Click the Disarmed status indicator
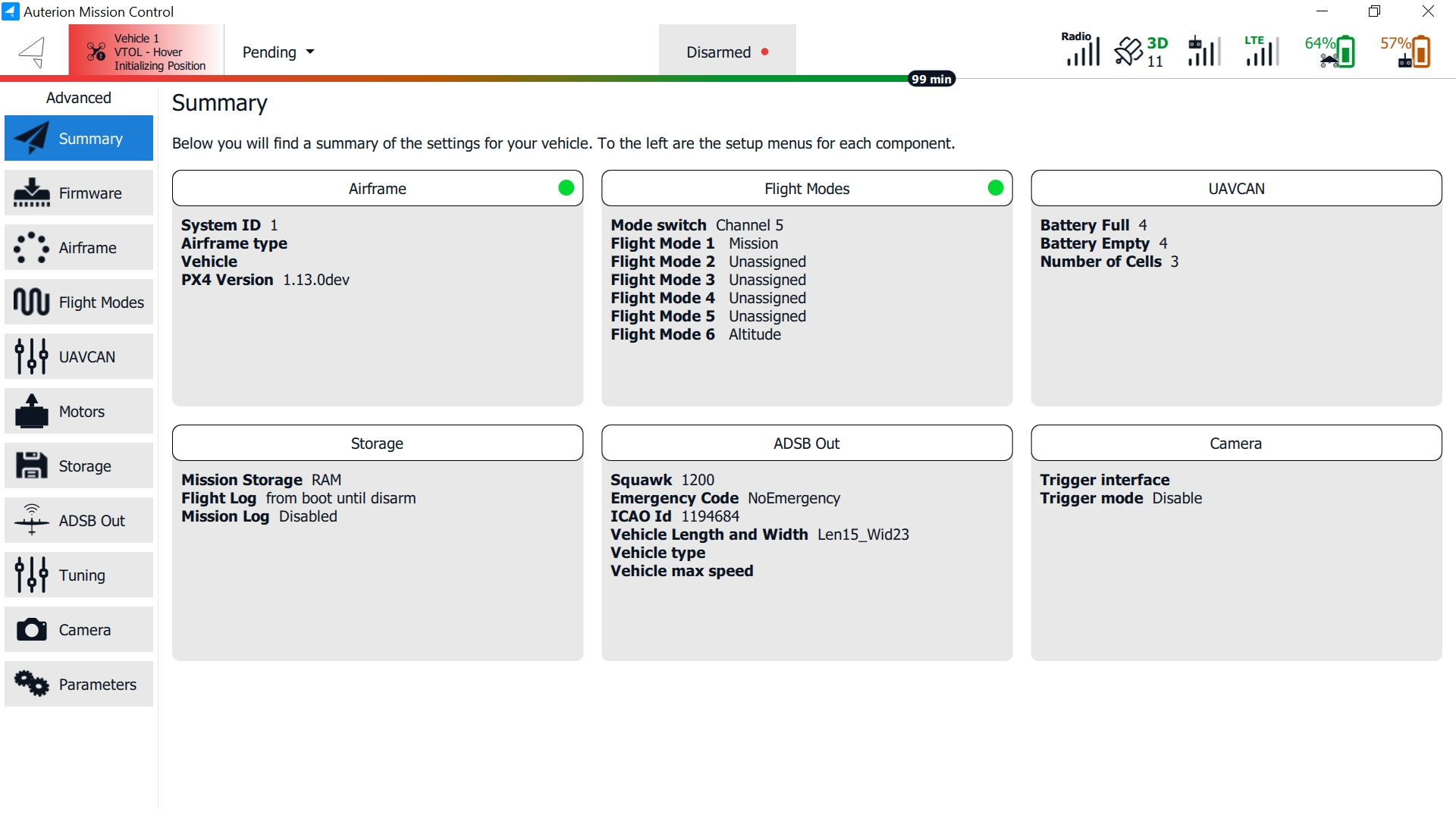This screenshot has height=815, width=1456. pos(726,52)
